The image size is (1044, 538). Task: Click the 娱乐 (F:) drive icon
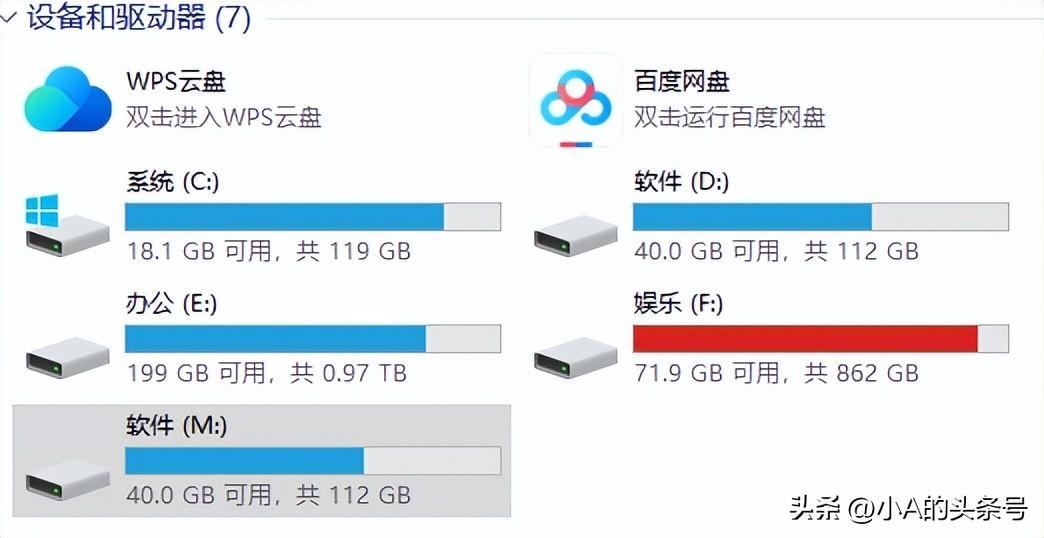coord(576,358)
